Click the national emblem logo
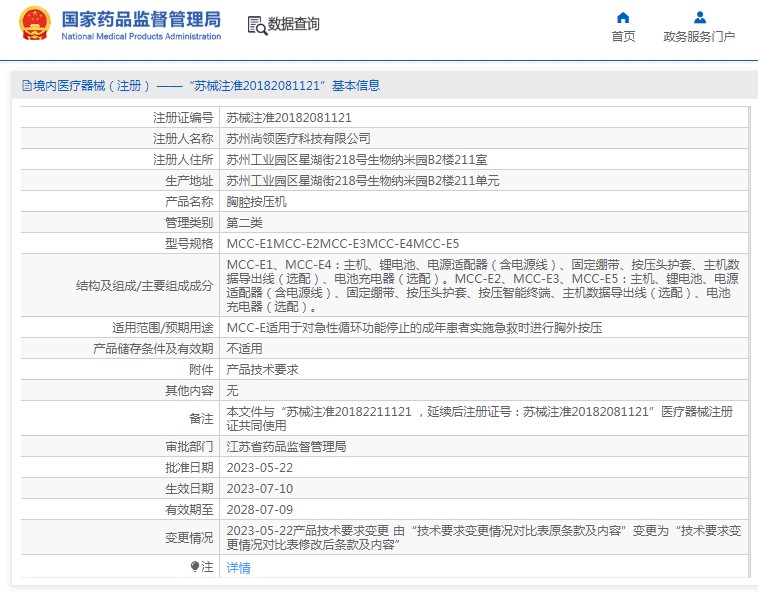Viewport: 758px width, 593px height. pos(35,24)
